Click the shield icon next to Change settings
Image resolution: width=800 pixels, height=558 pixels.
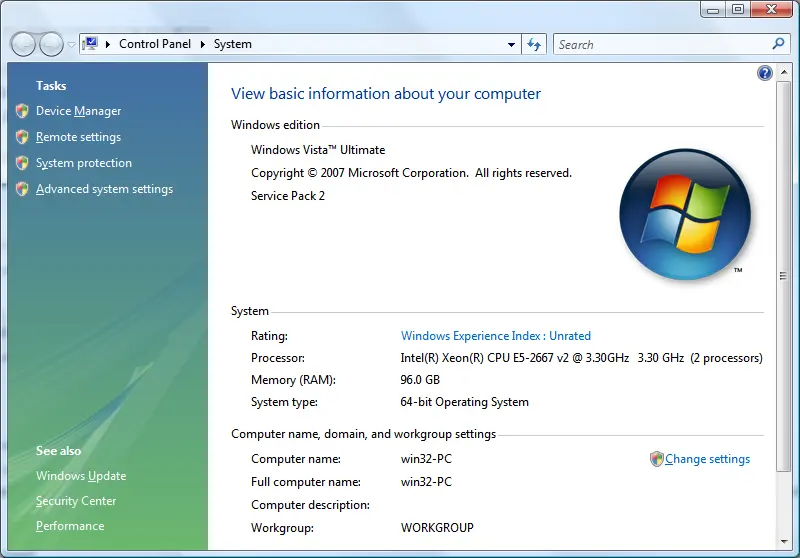[x=656, y=459]
